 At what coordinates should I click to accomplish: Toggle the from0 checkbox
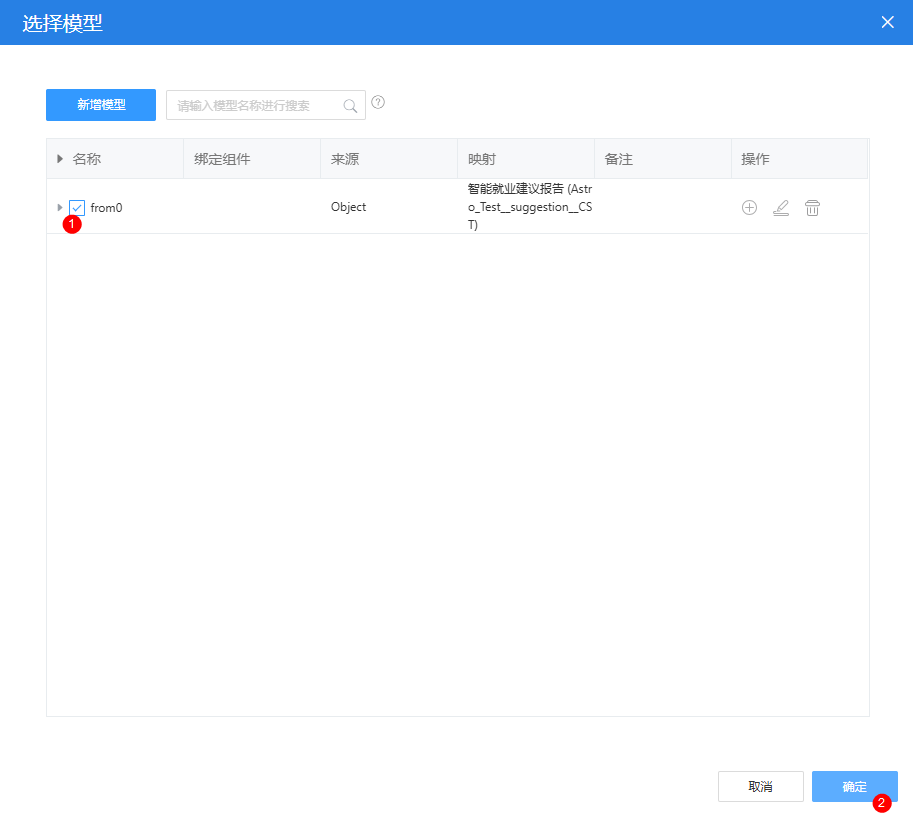[x=77, y=208]
